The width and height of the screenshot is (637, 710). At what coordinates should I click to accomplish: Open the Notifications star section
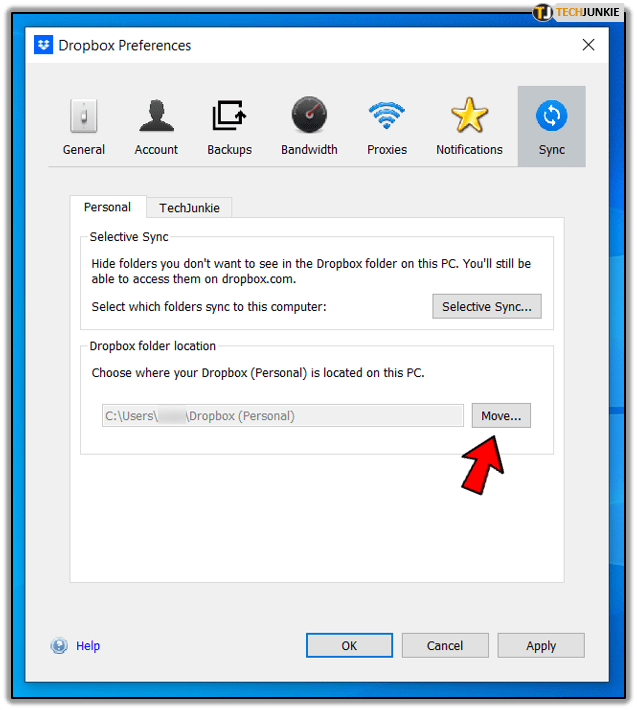pyautogui.click(x=469, y=127)
